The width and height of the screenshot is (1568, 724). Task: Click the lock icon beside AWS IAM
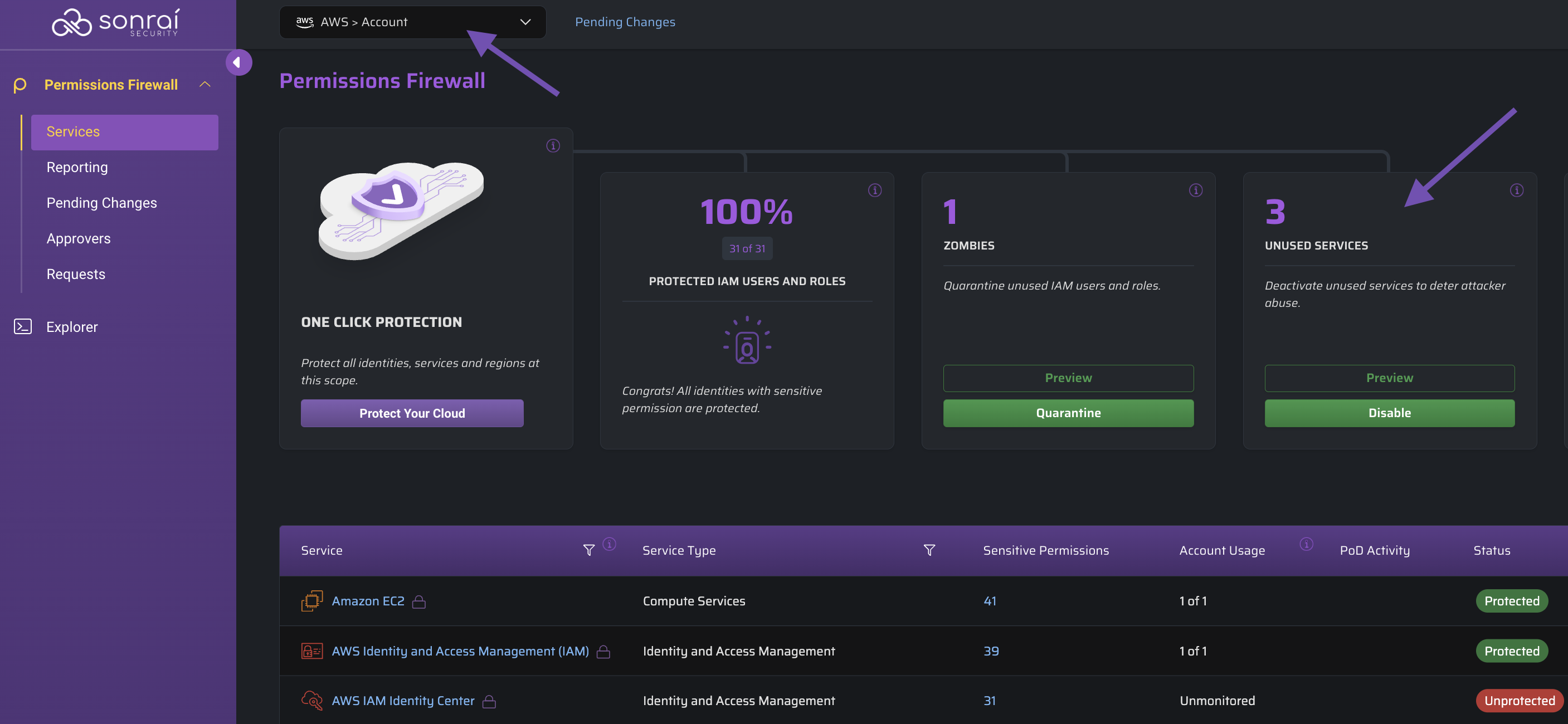(x=603, y=651)
